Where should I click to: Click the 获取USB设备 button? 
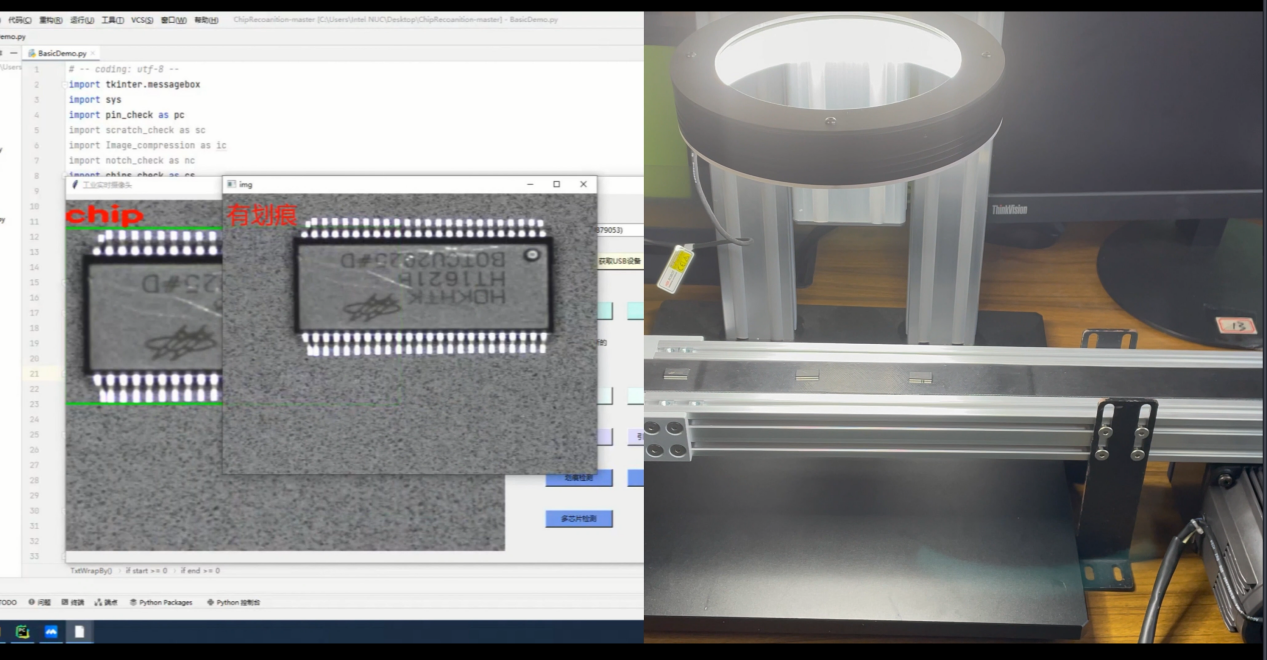[x=619, y=261]
